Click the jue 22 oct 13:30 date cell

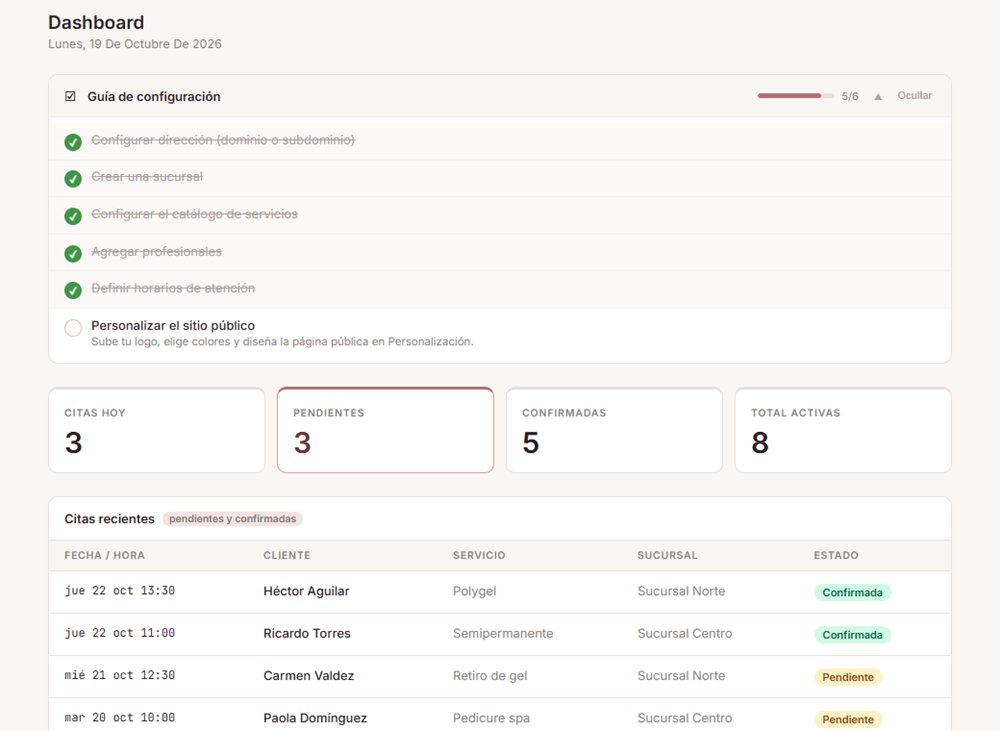pyautogui.click(x=120, y=591)
